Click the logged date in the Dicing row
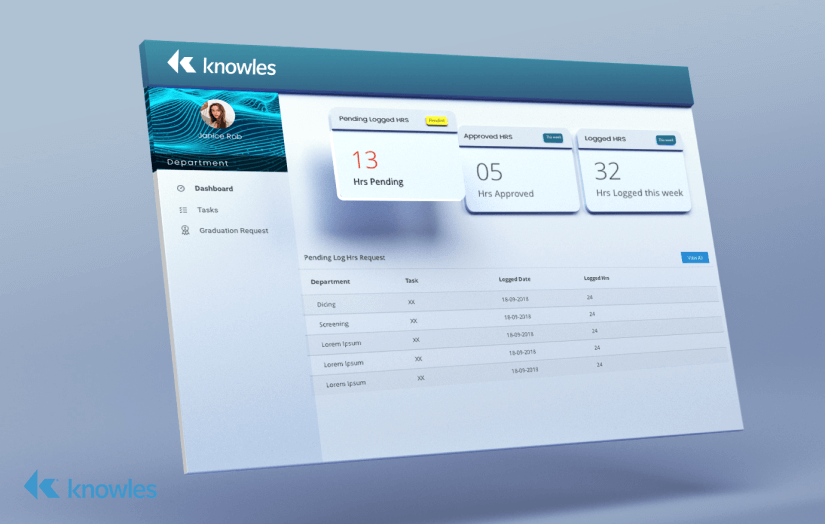The height and width of the screenshot is (525, 825). pyautogui.click(x=515, y=299)
